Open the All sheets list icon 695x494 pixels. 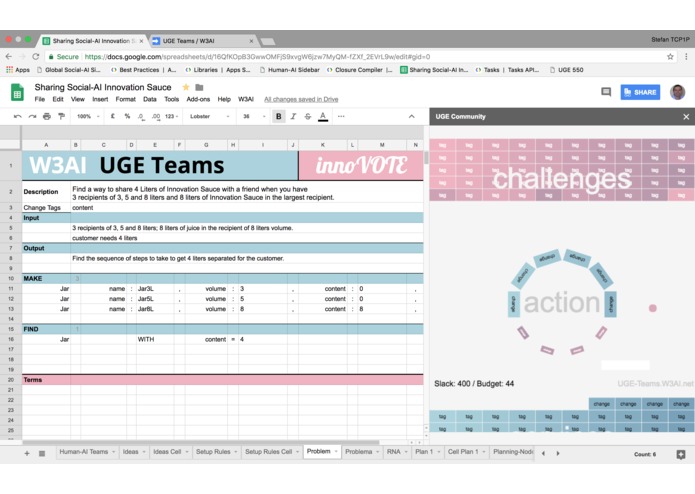pyautogui.click(x=42, y=453)
